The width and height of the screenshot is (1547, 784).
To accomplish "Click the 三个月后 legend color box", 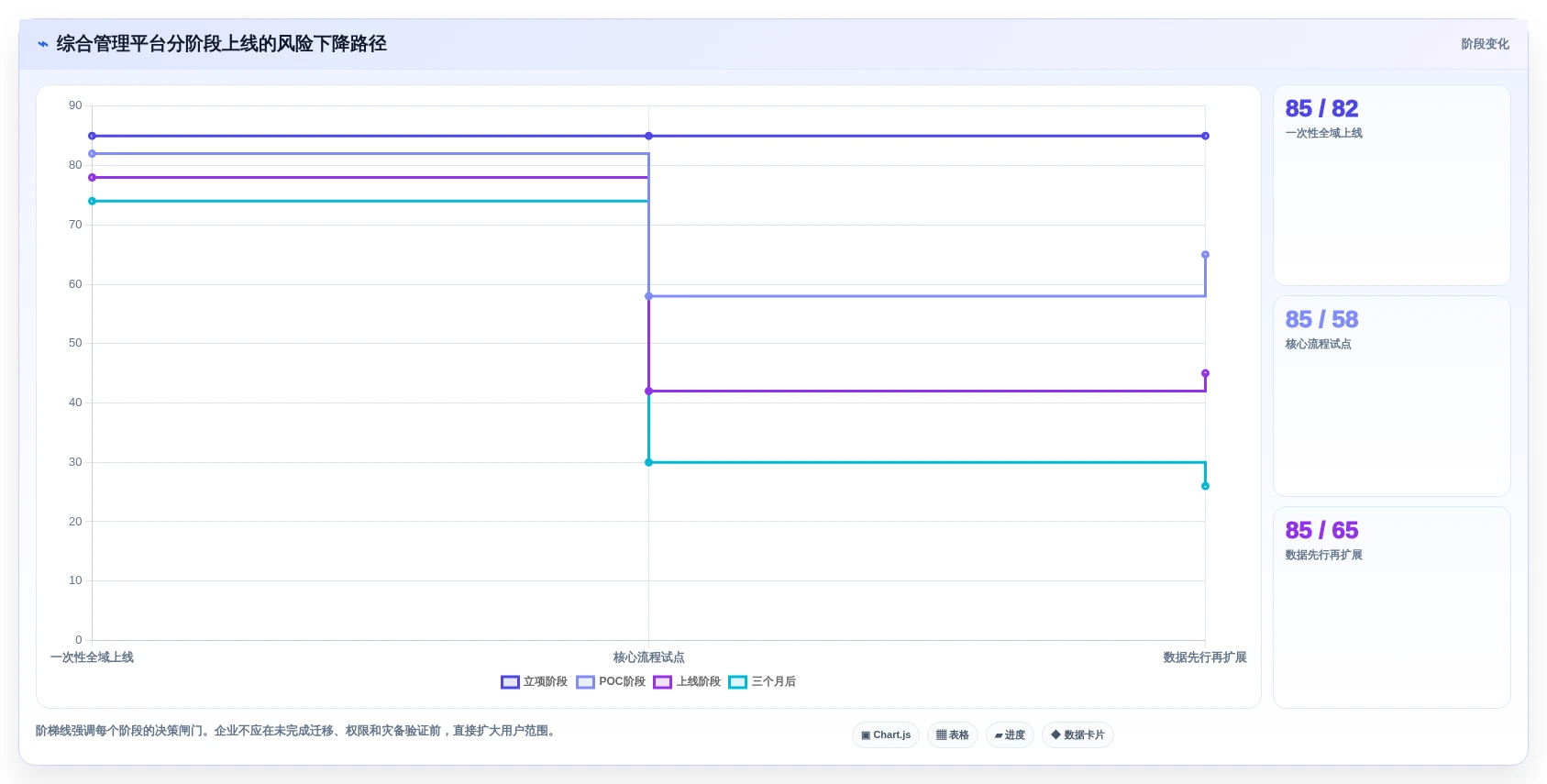I will point(737,681).
